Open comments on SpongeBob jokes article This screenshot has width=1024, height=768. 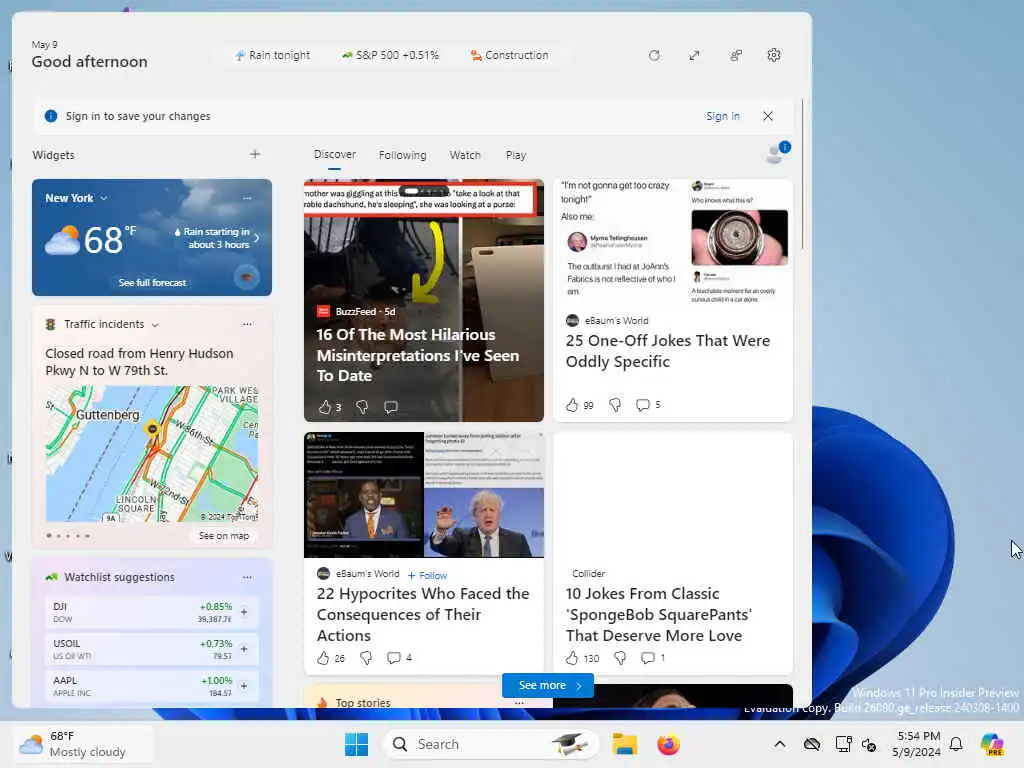[x=652, y=658]
